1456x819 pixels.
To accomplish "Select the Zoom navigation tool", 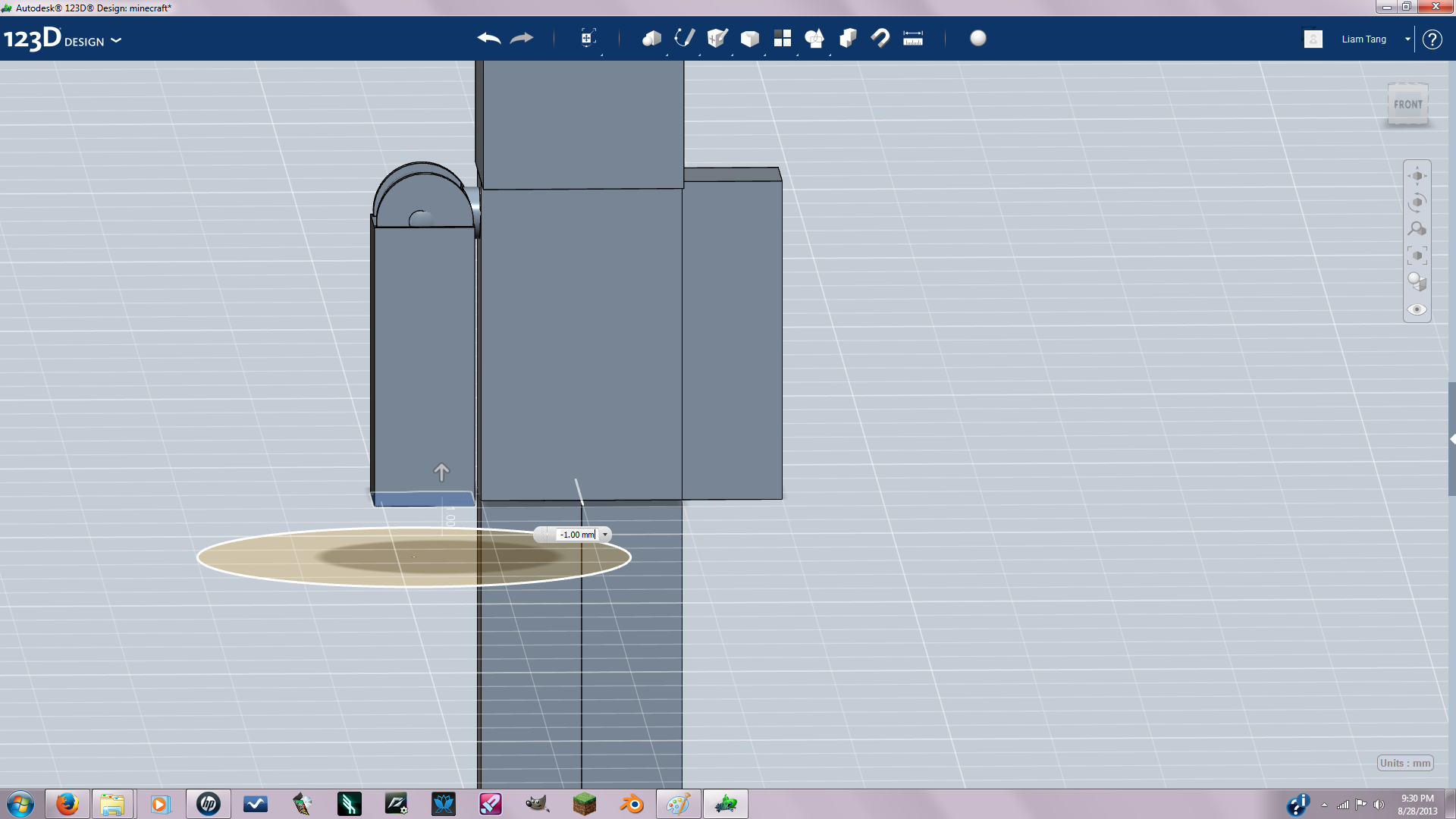I will (x=1417, y=229).
